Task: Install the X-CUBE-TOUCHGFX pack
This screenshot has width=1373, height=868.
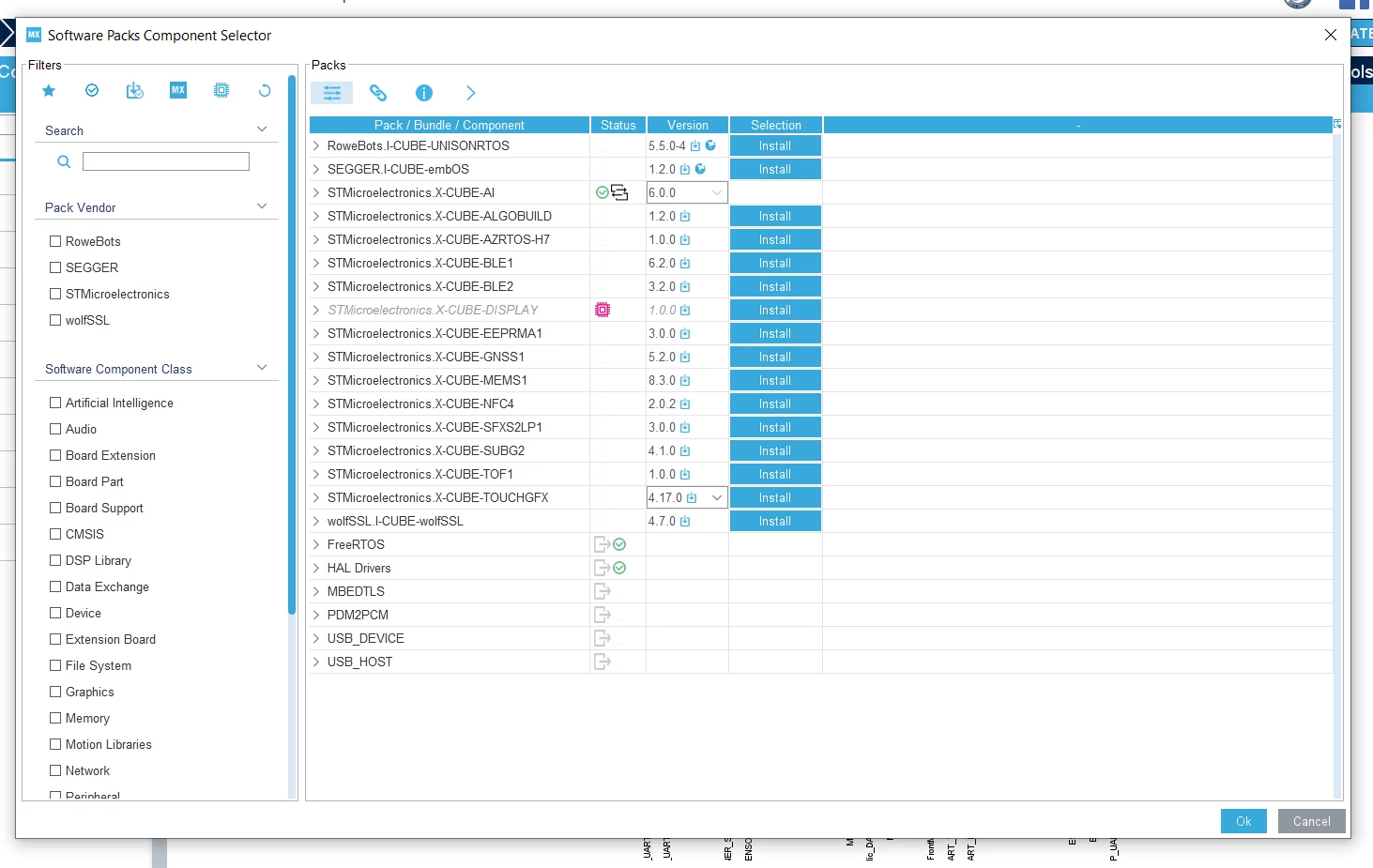Action: 775,498
